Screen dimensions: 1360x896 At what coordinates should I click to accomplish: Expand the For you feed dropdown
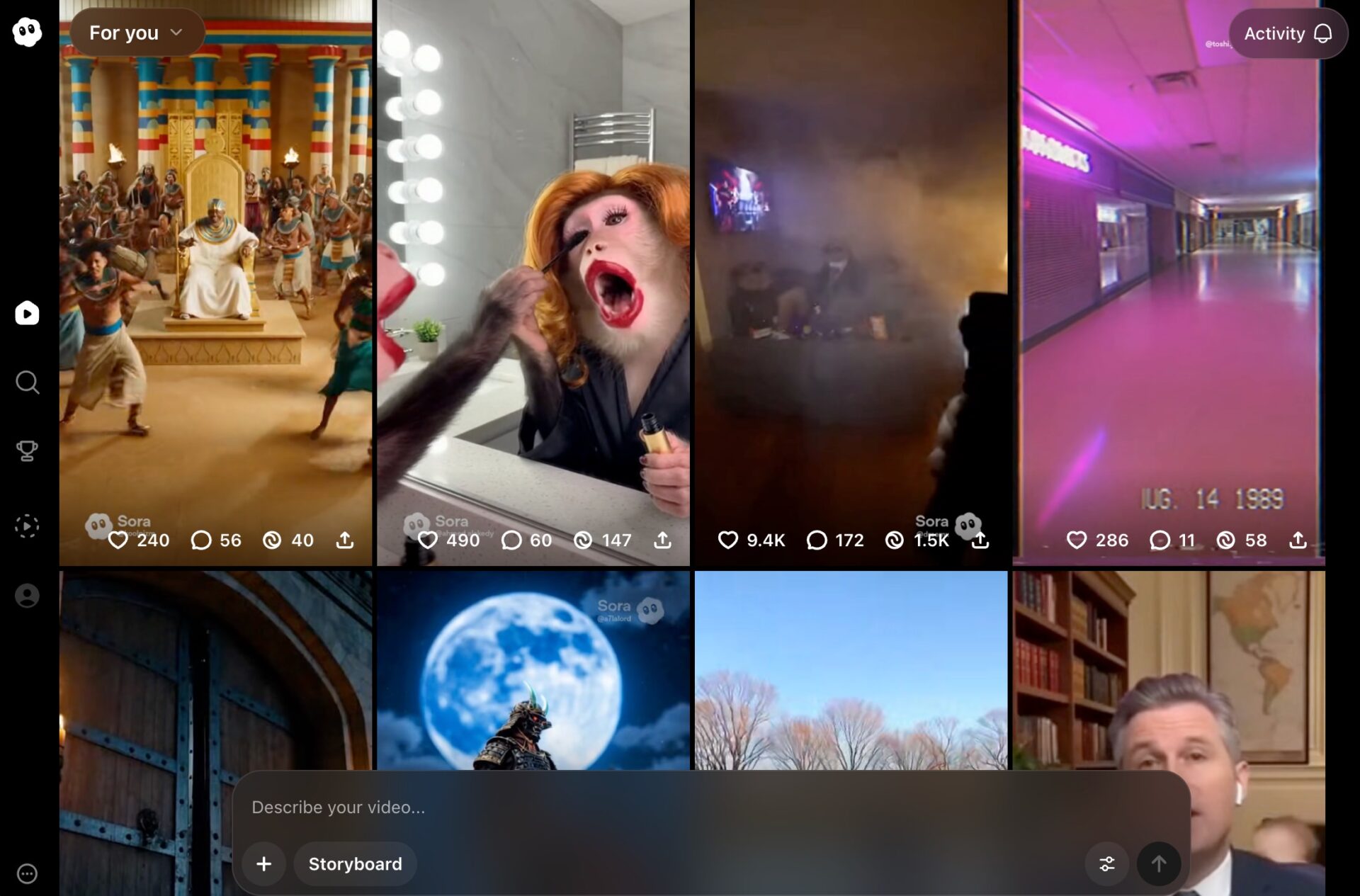coord(137,33)
